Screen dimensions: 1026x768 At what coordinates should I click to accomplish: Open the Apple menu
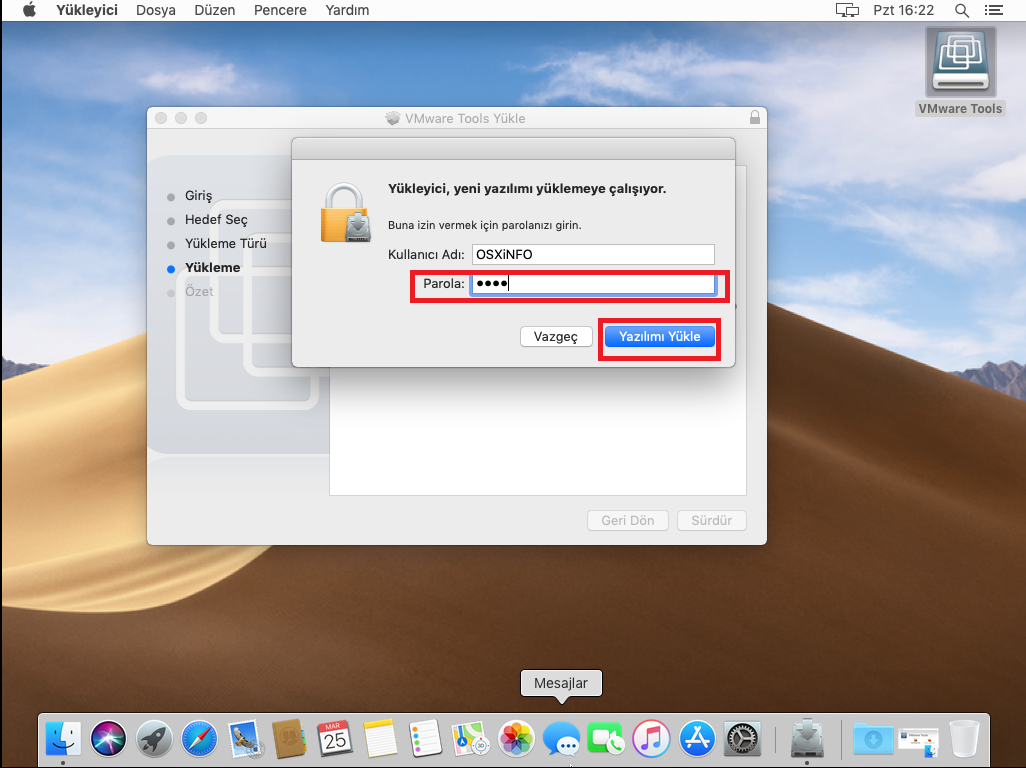[x=29, y=10]
